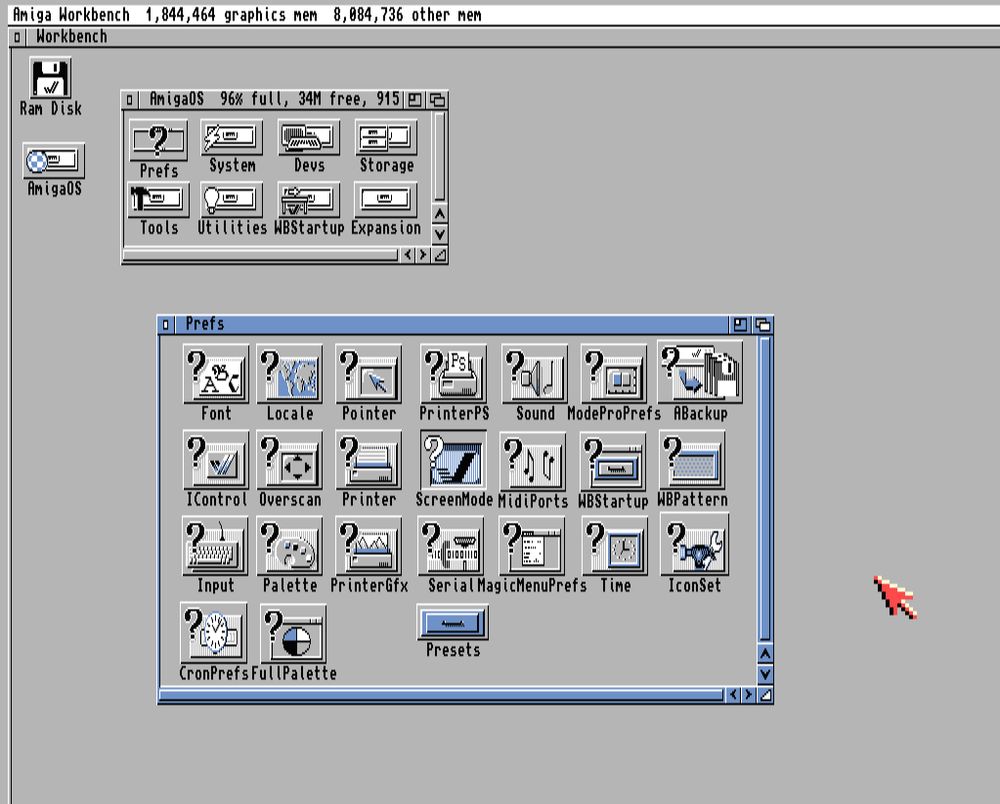Open the Font preferences icon

[x=216, y=374]
